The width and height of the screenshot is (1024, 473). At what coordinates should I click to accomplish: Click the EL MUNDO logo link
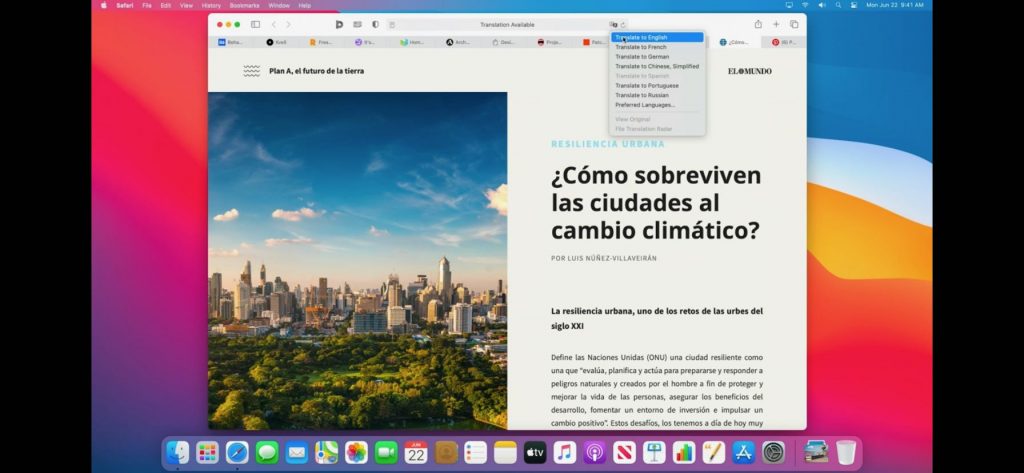pyautogui.click(x=750, y=71)
